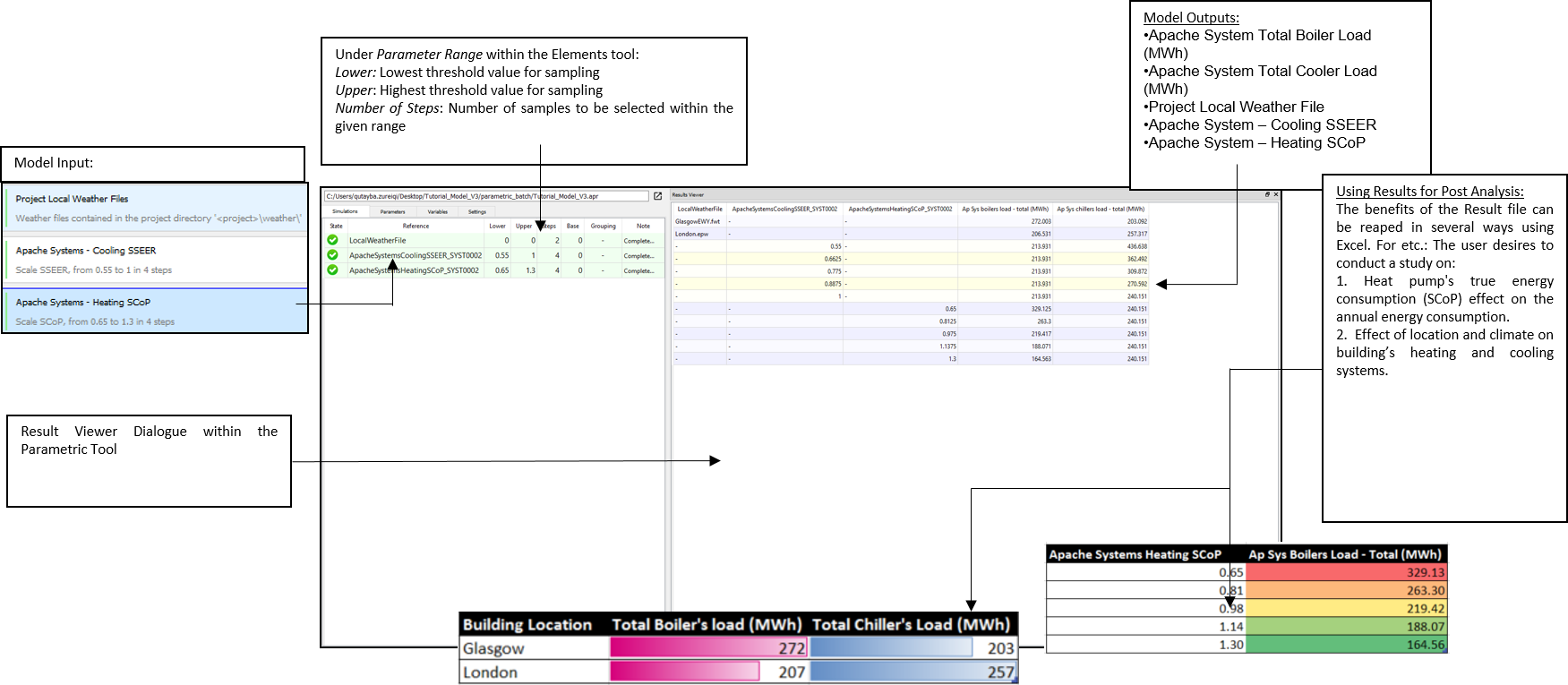The width and height of the screenshot is (1568, 685).
Task: Click green check icon for LocalWeatherFile row
Action: pos(333,240)
